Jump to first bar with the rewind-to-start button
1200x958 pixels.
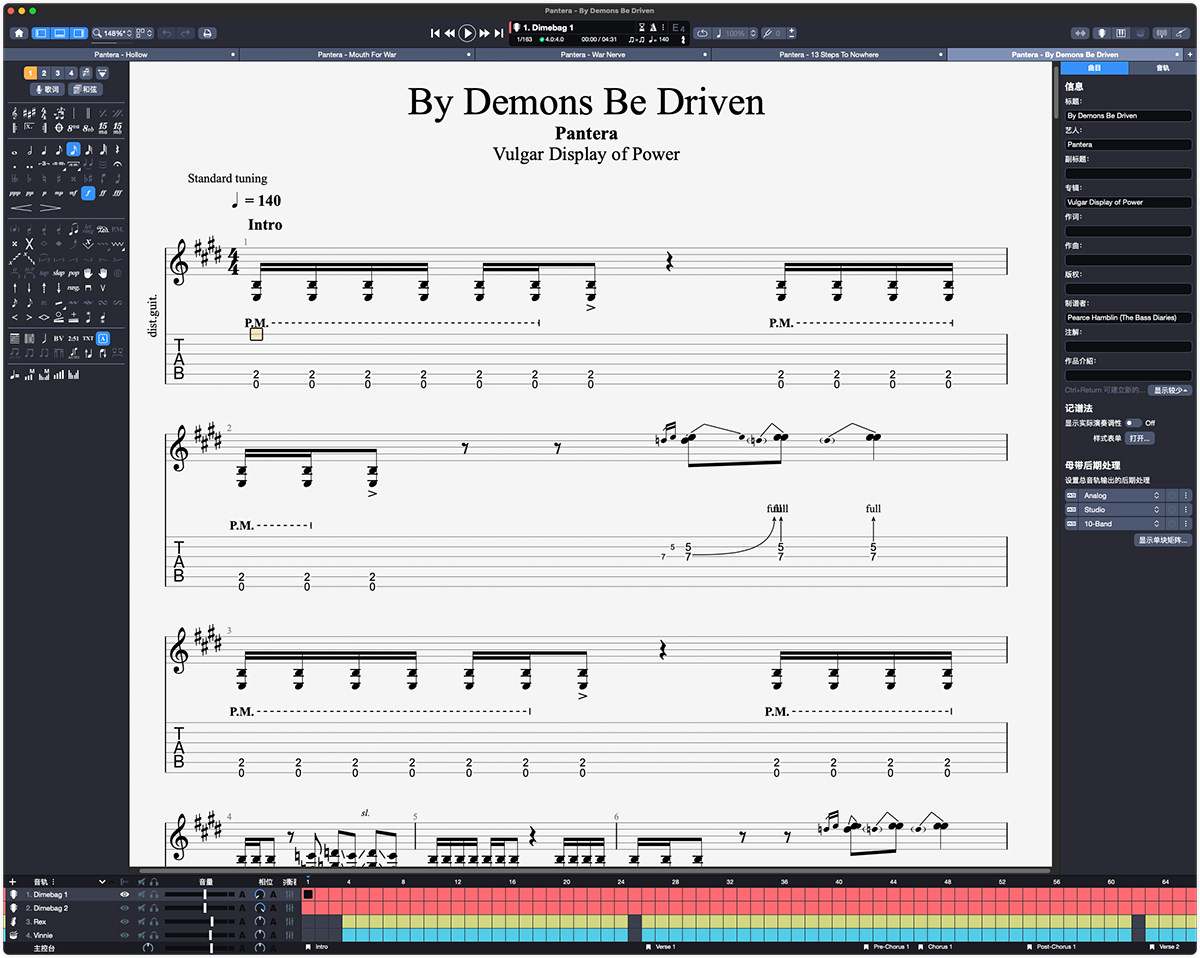point(435,33)
